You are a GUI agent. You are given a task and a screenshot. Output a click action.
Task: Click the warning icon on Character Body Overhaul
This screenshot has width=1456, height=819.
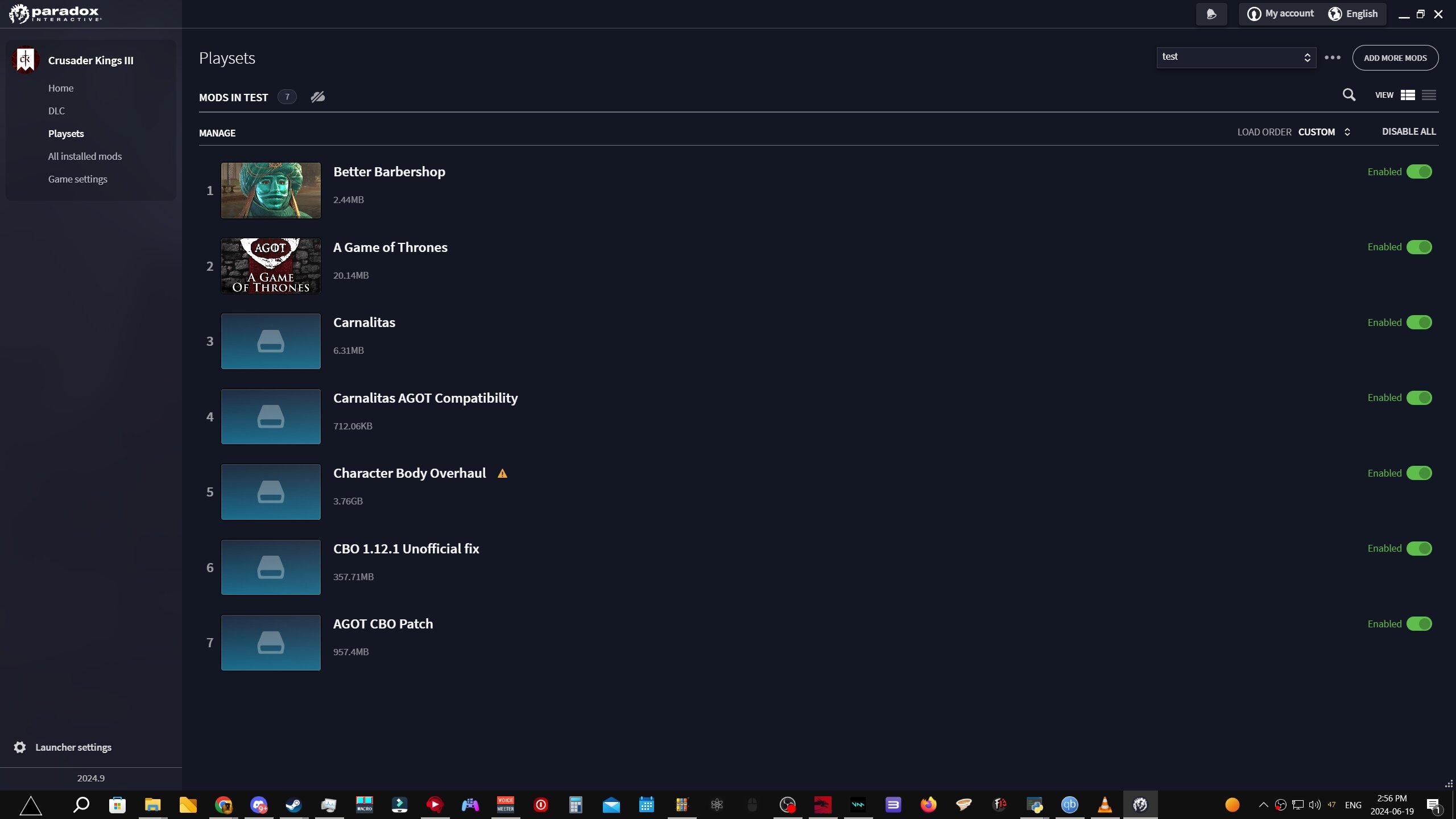click(x=502, y=473)
